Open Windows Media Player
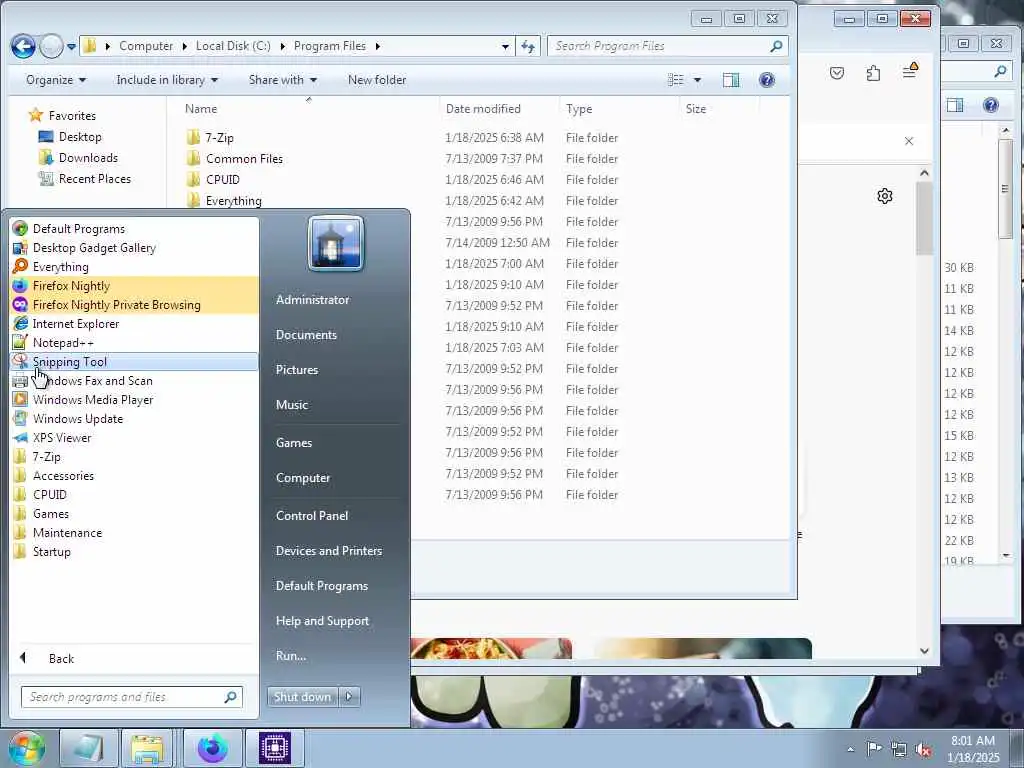Screen dimensions: 1024x768 [x=134, y=400]
